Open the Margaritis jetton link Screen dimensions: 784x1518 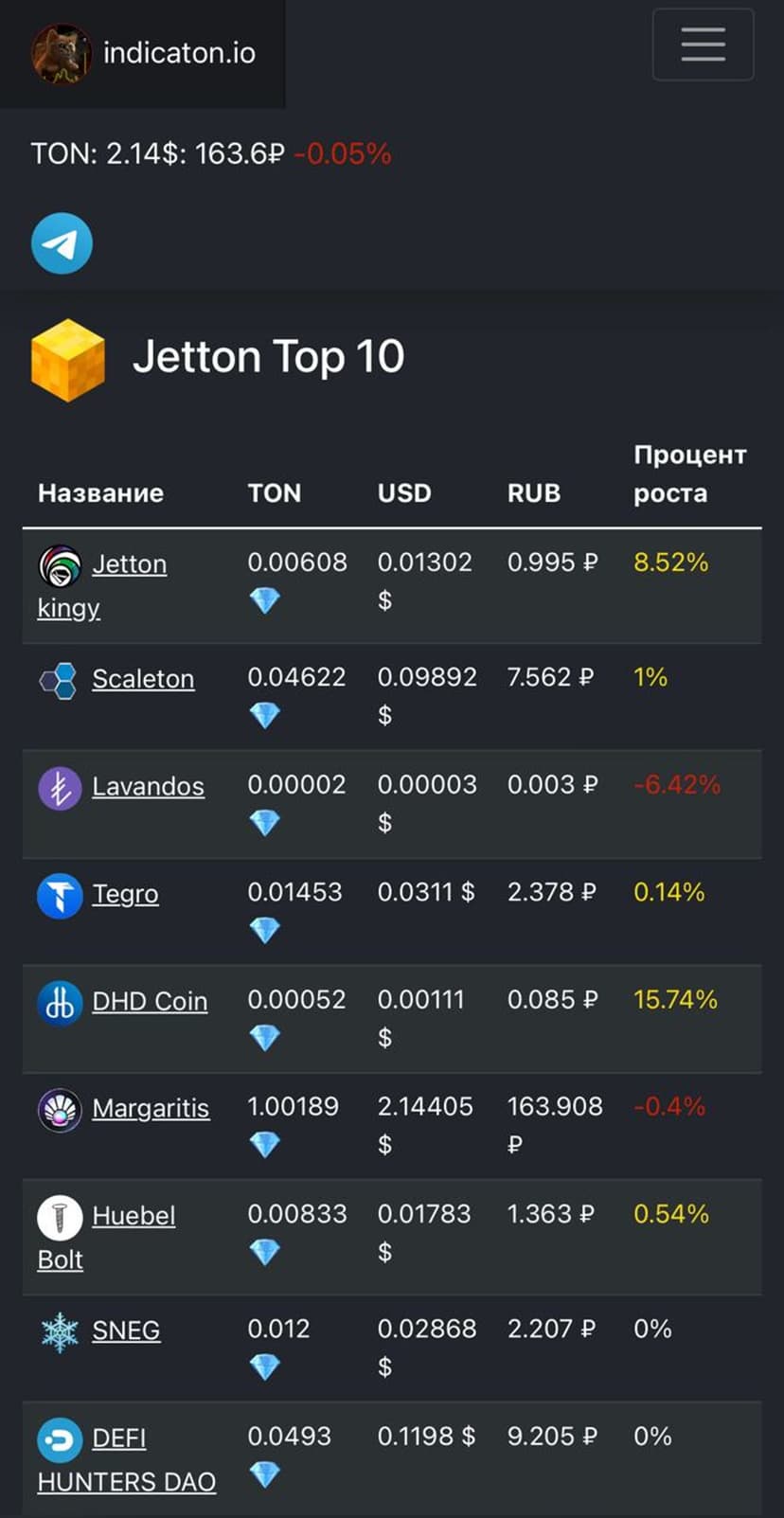pos(151,1108)
